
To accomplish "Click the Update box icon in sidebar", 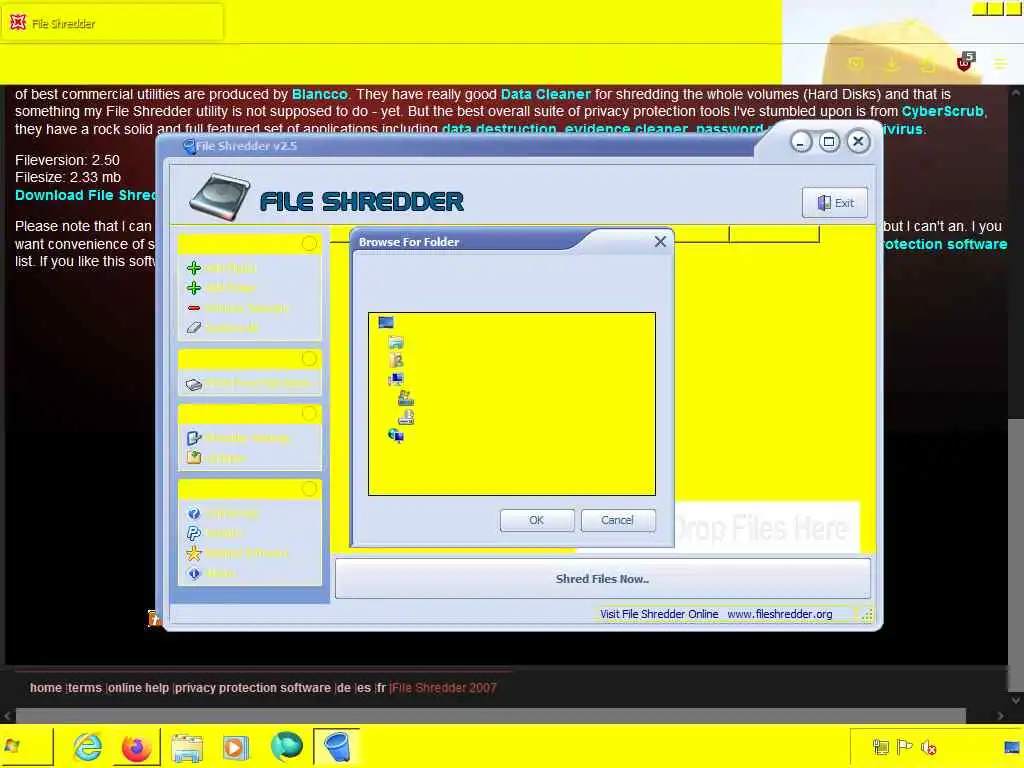I will point(194,458).
